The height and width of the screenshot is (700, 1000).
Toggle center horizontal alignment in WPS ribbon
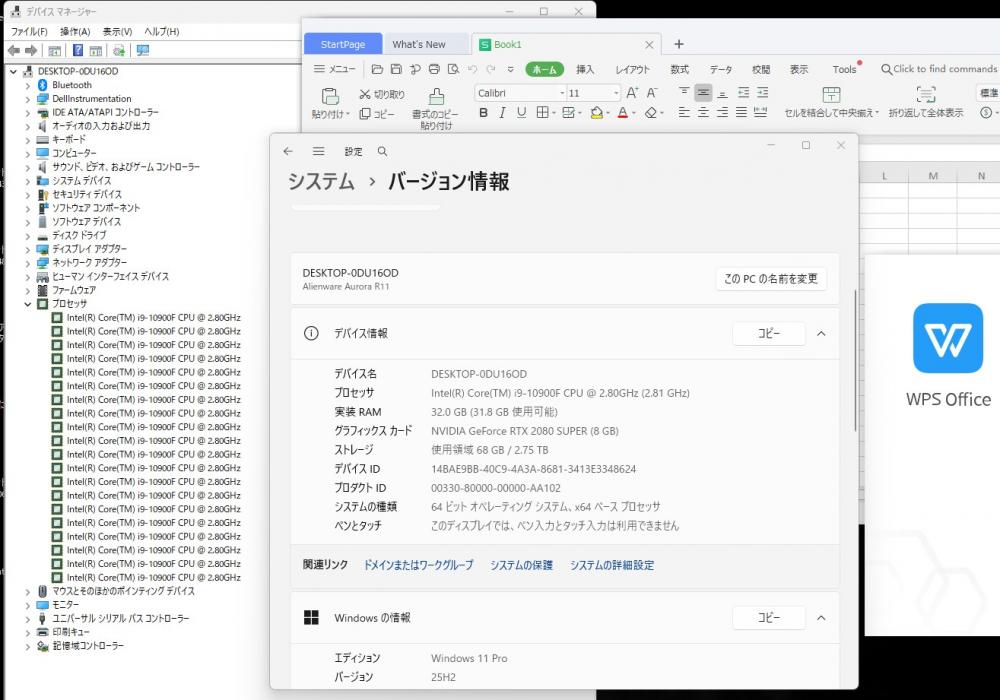click(703, 113)
